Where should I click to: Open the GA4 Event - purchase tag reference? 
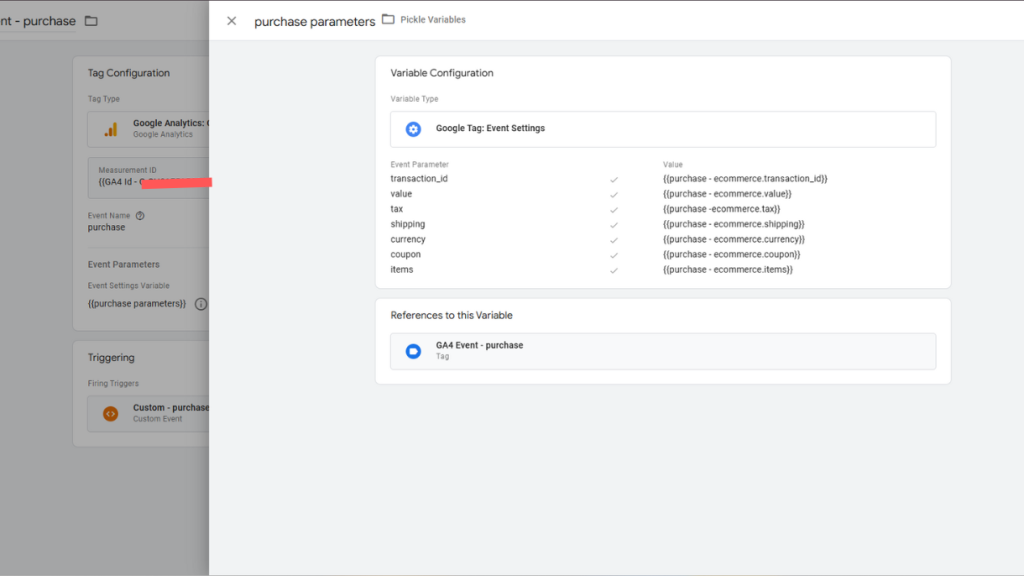coord(663,351)
